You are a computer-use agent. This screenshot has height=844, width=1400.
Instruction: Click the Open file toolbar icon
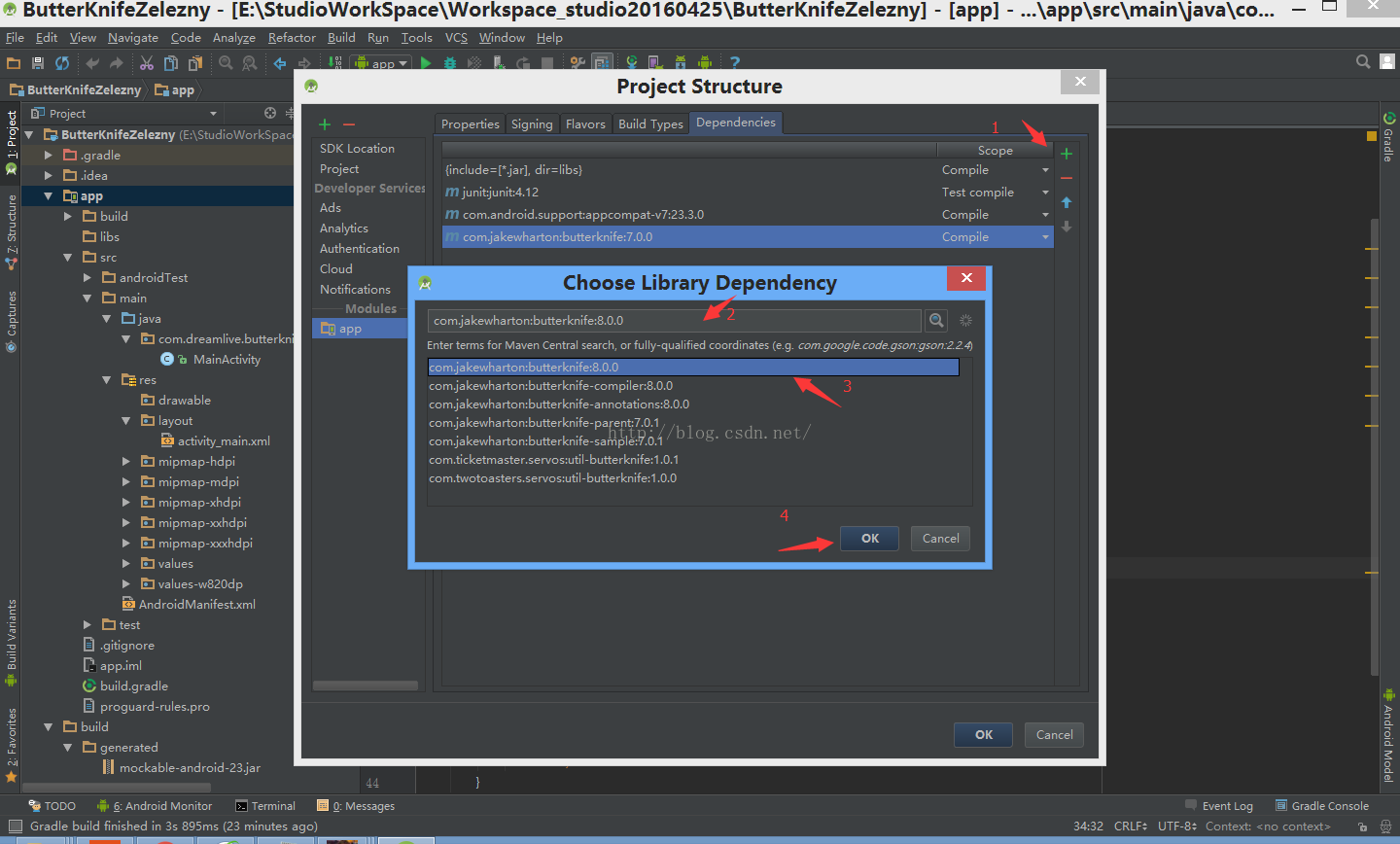tap(14, 63)
